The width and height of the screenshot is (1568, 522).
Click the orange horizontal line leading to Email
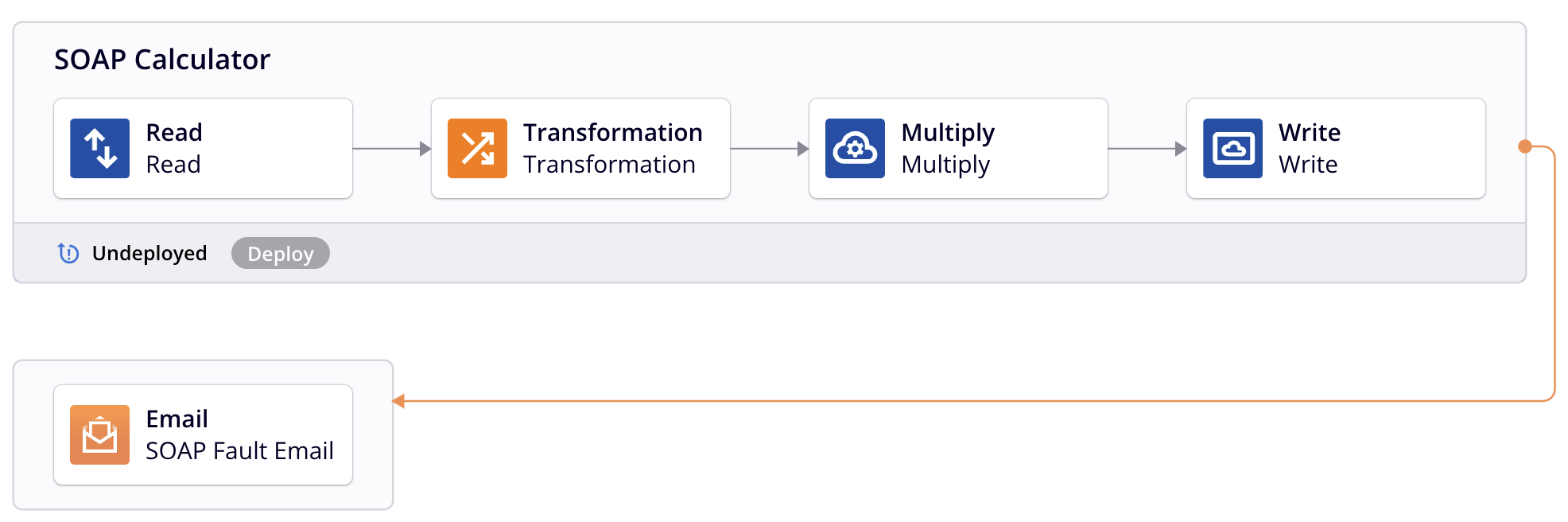pos(954,401)
